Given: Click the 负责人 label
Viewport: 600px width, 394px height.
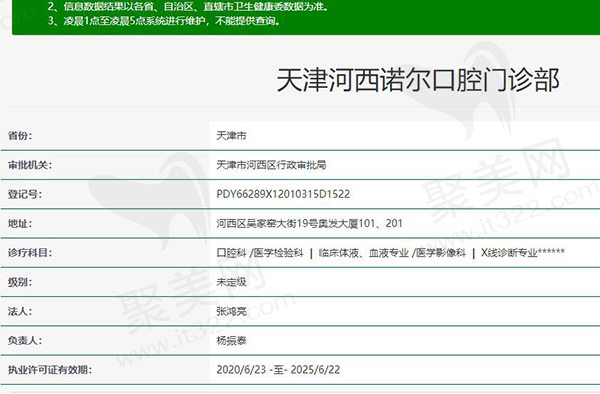Looking at the screenshot, I should [x=25, y=340].
